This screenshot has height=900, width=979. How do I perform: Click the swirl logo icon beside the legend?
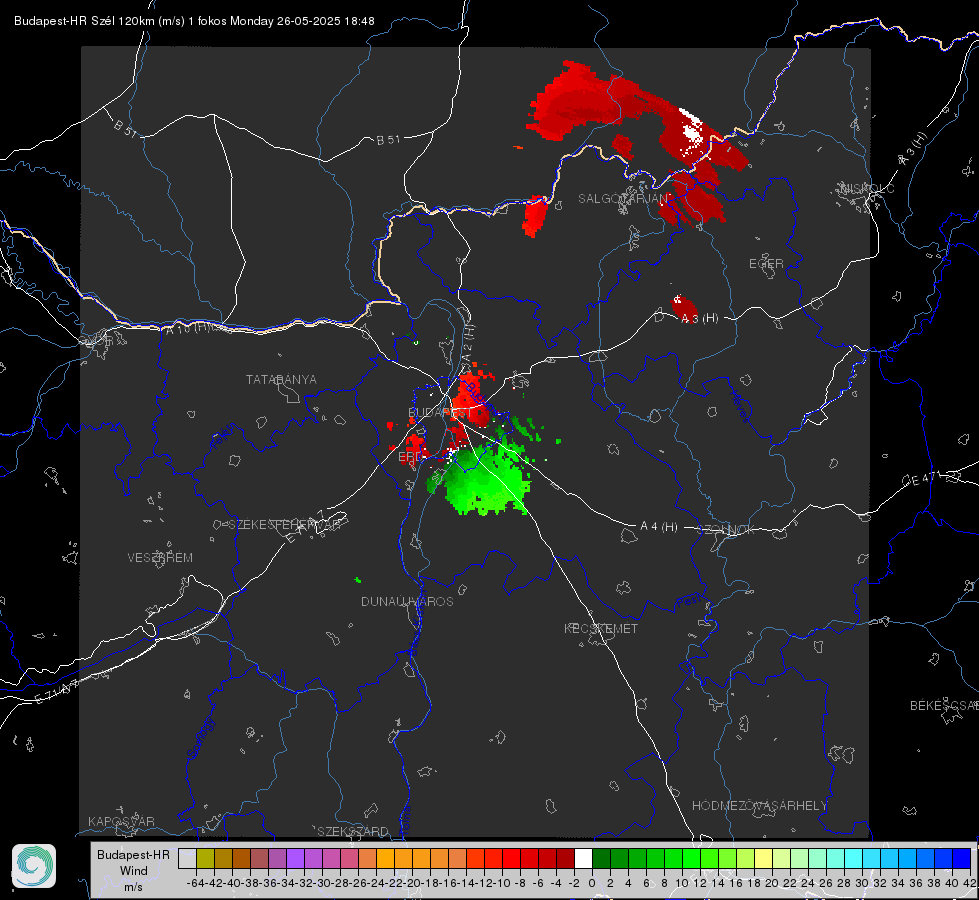(x=34, y=866)
